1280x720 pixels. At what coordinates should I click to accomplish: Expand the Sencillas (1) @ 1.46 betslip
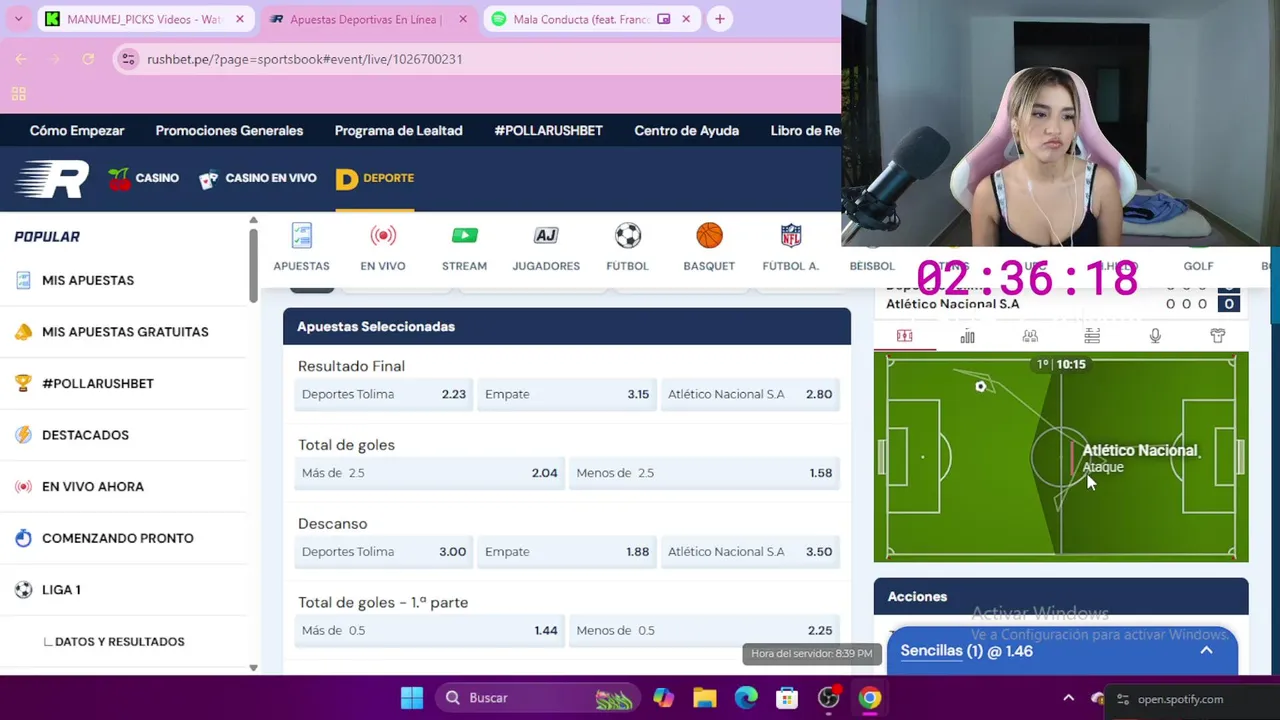coord(1062,651)
